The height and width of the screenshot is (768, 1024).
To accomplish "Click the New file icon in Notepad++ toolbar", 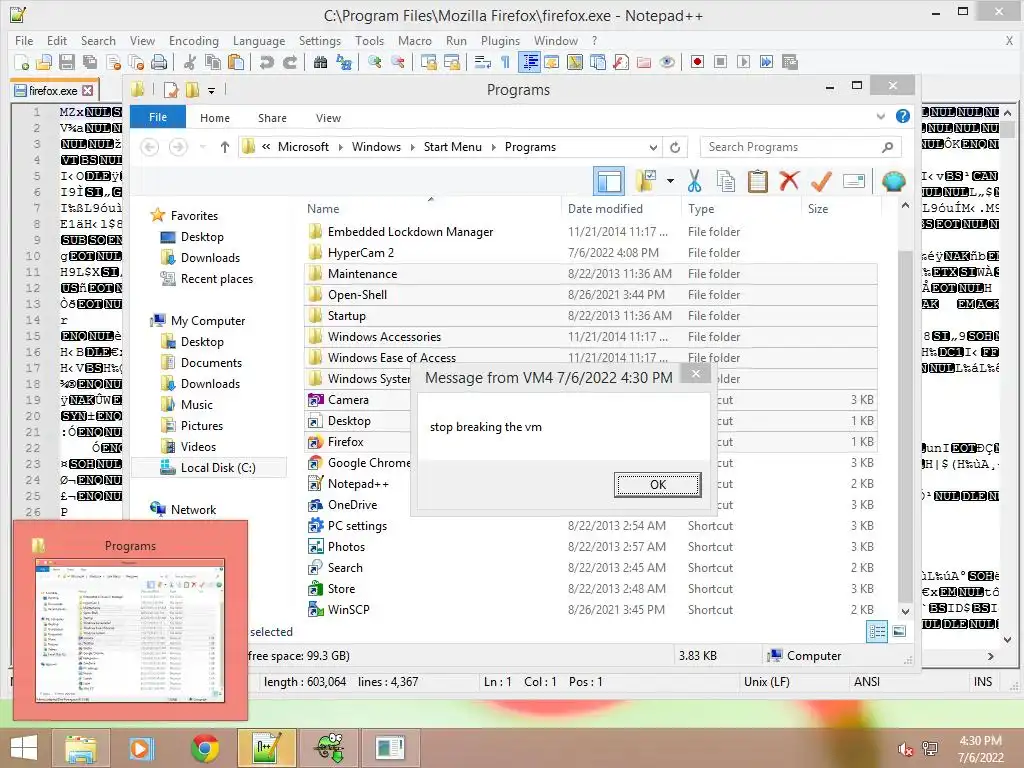I will [x=22, y=62].
